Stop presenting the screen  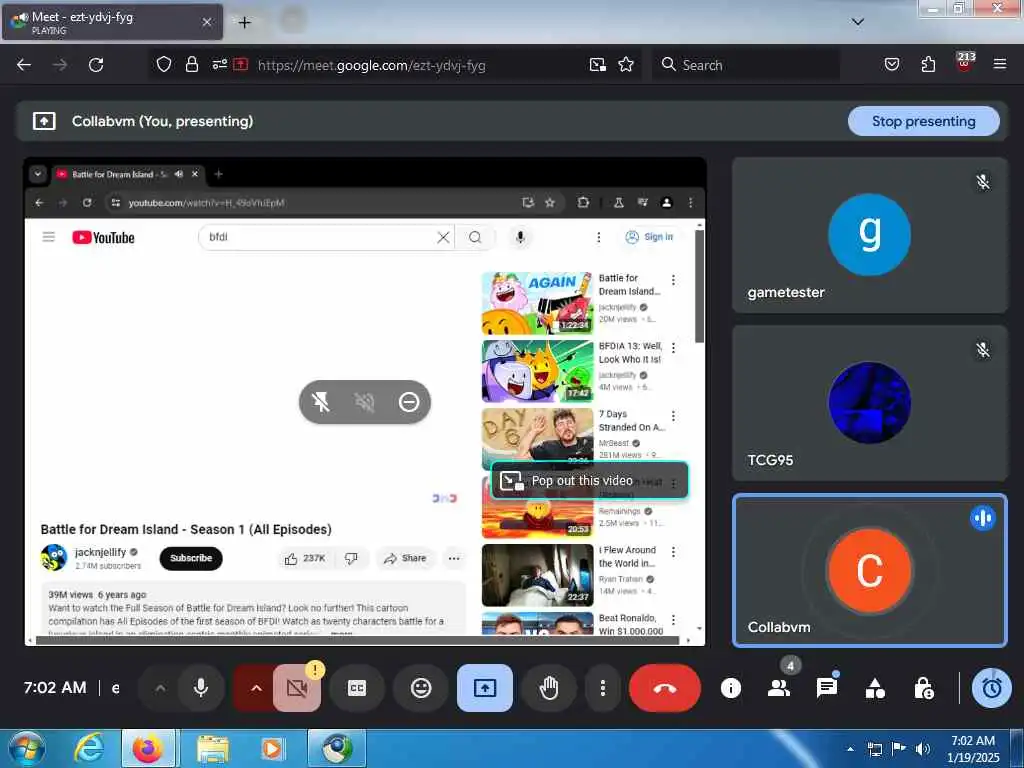click(x=923, y=121)
